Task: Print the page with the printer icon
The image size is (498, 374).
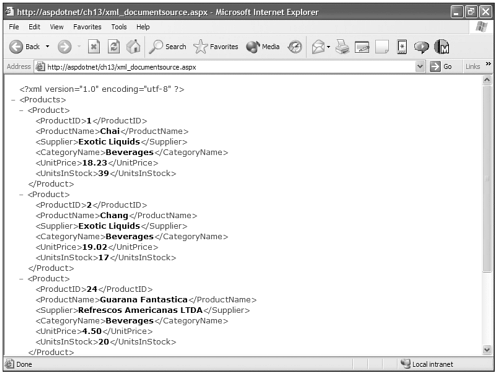Action: coord(342,47)
